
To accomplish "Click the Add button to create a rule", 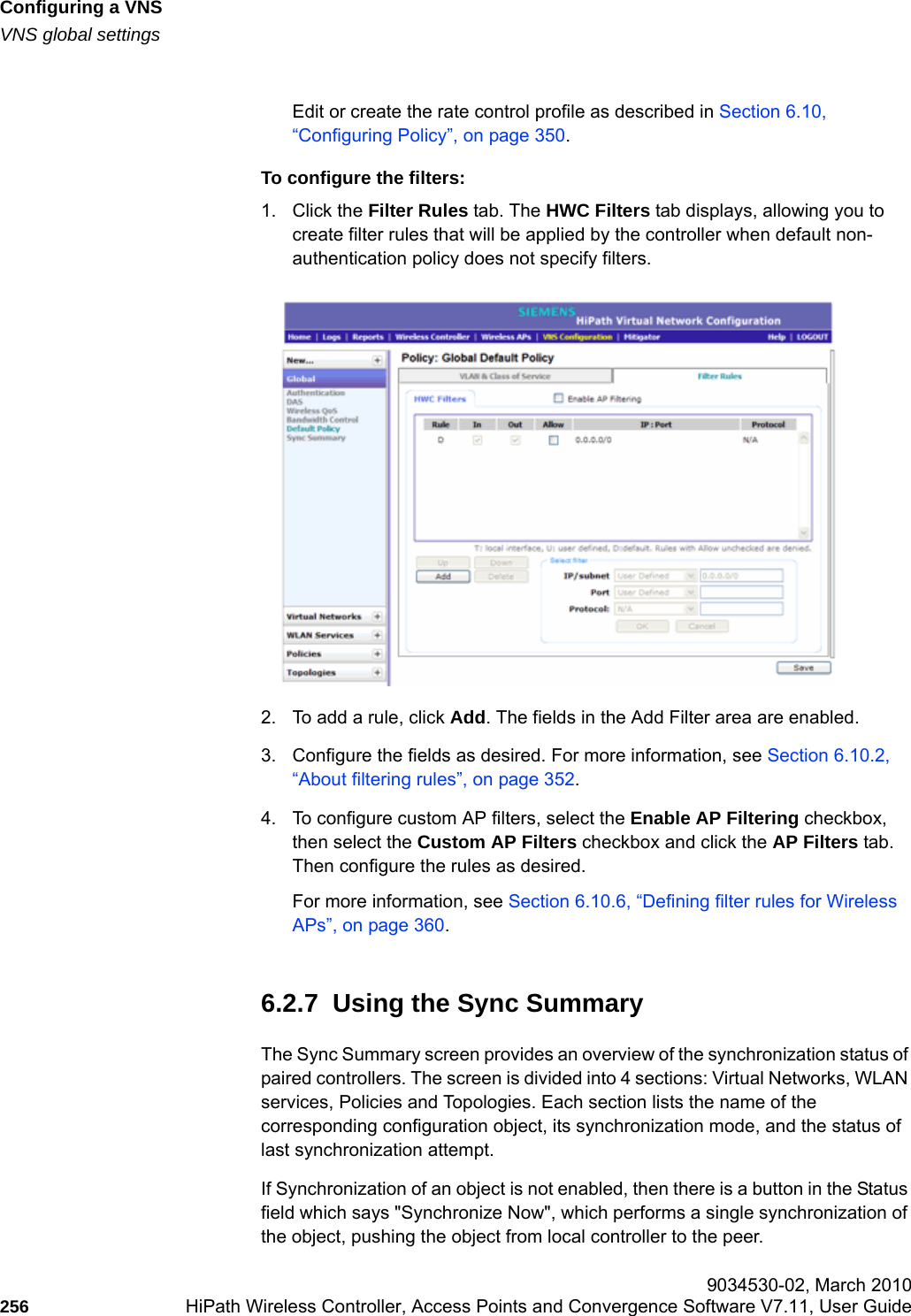I will tap(443, 576).
